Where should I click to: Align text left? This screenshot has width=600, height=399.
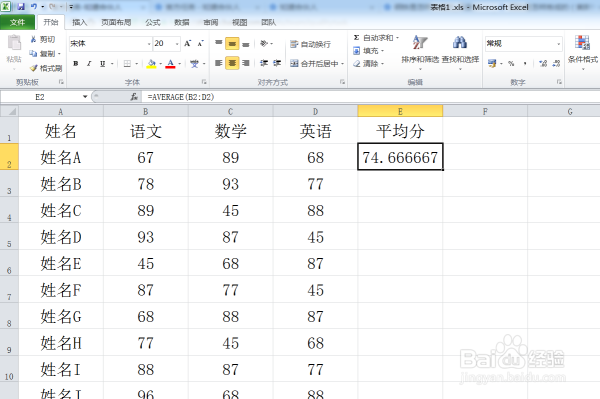click(x=218, y=63)
